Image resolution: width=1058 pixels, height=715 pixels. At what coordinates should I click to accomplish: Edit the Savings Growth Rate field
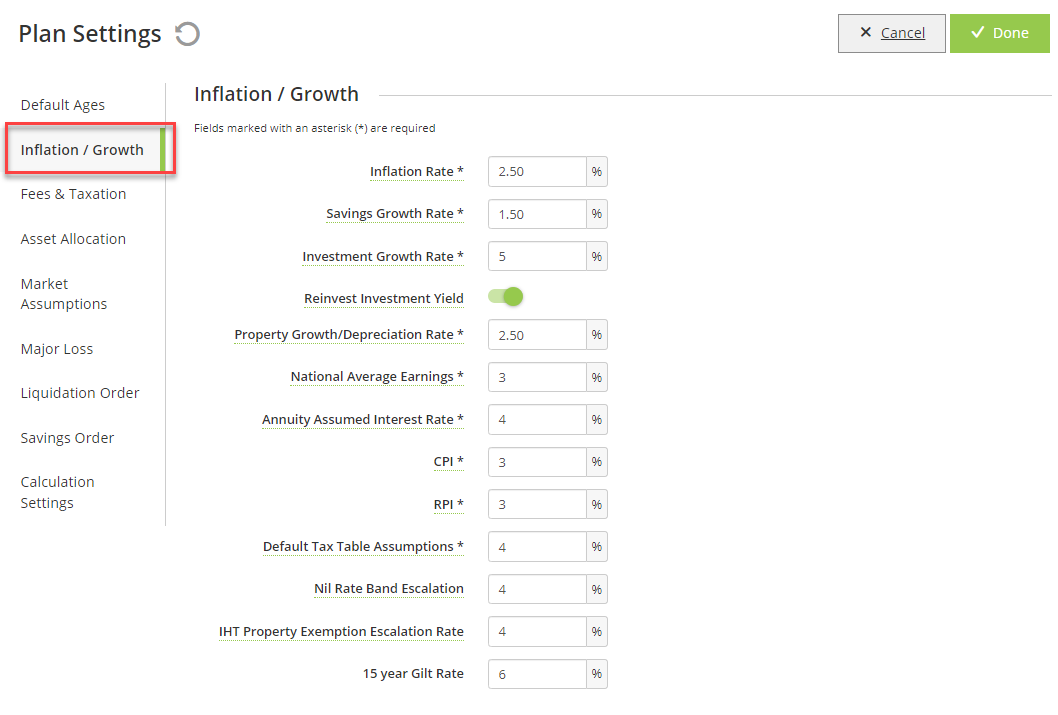click(537, 214)
